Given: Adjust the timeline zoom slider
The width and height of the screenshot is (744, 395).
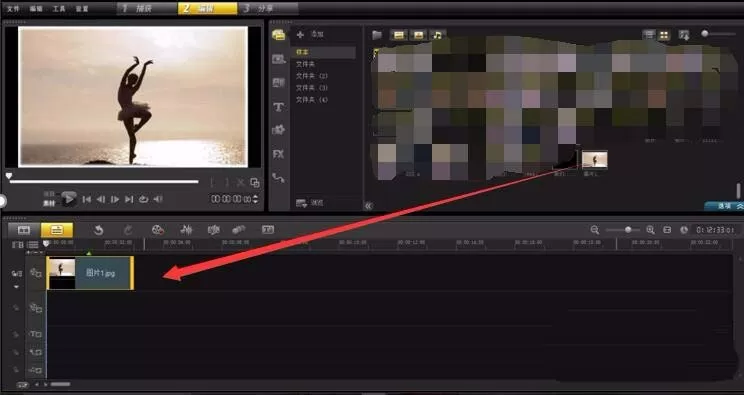Looking at the screenshot, I should tap(623, 230).
